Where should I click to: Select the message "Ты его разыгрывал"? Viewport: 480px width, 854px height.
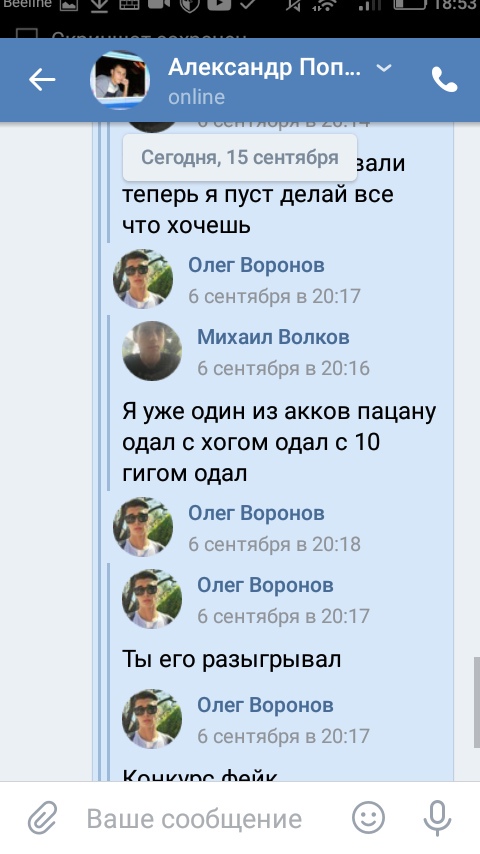tap(232, 660)
